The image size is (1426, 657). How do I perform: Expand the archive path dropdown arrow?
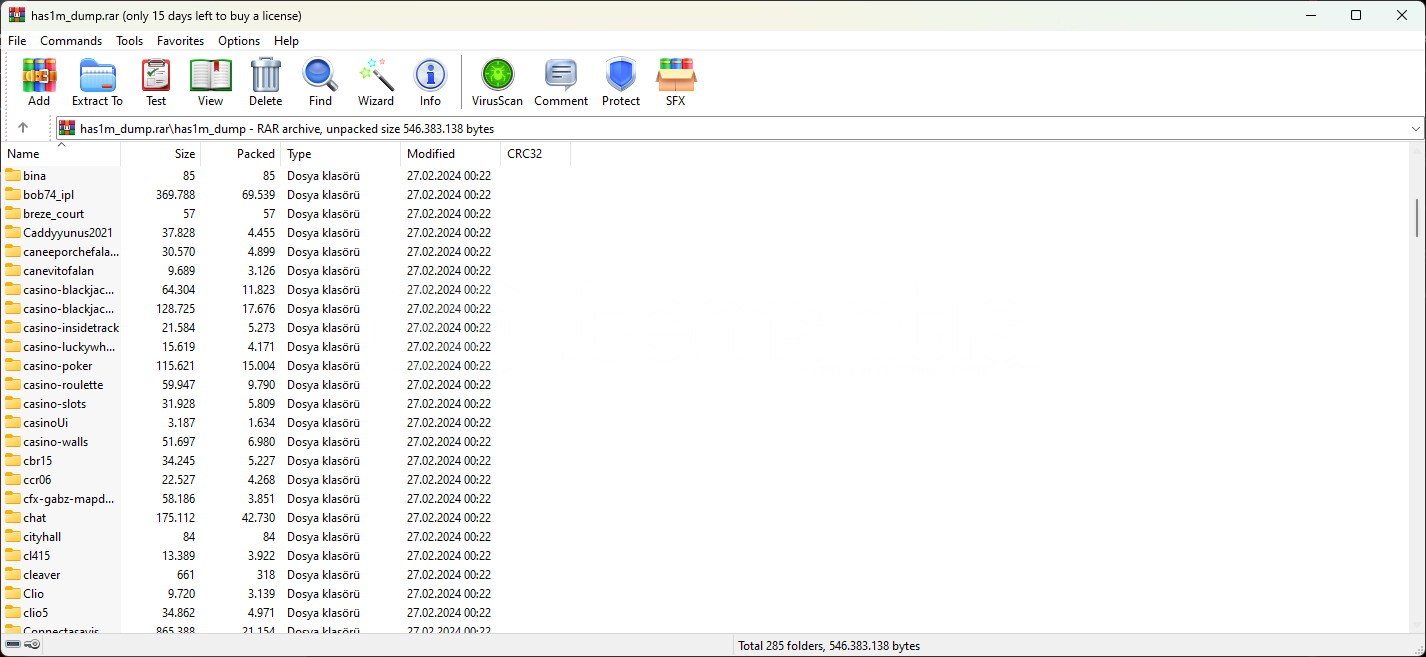(1415, 129)
